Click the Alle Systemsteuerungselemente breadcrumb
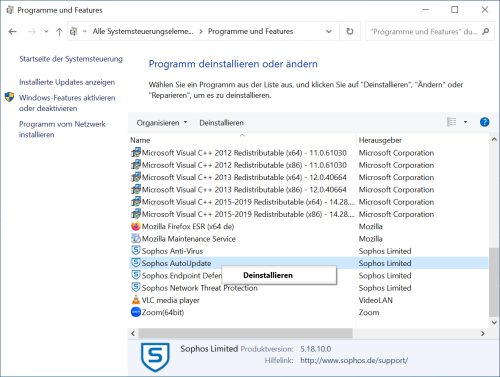 (143, 31)
